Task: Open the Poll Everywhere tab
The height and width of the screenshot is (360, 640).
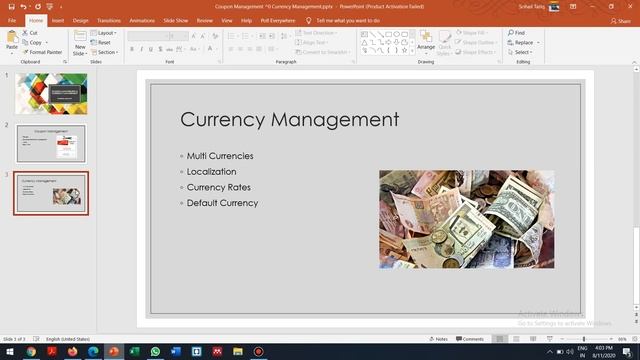Action: [x=278, y=20]
